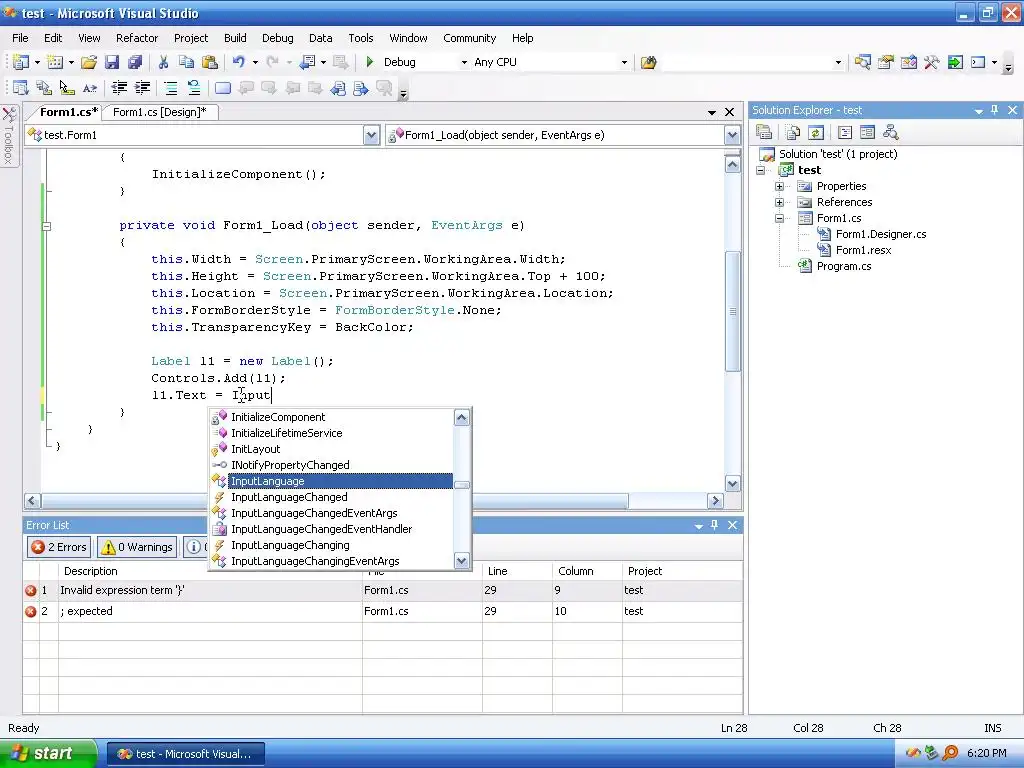Click the IntelliSense list scrollbar thumb
Image resolution: width=1024 pixels, height=768 pixels.
[462, 485]
